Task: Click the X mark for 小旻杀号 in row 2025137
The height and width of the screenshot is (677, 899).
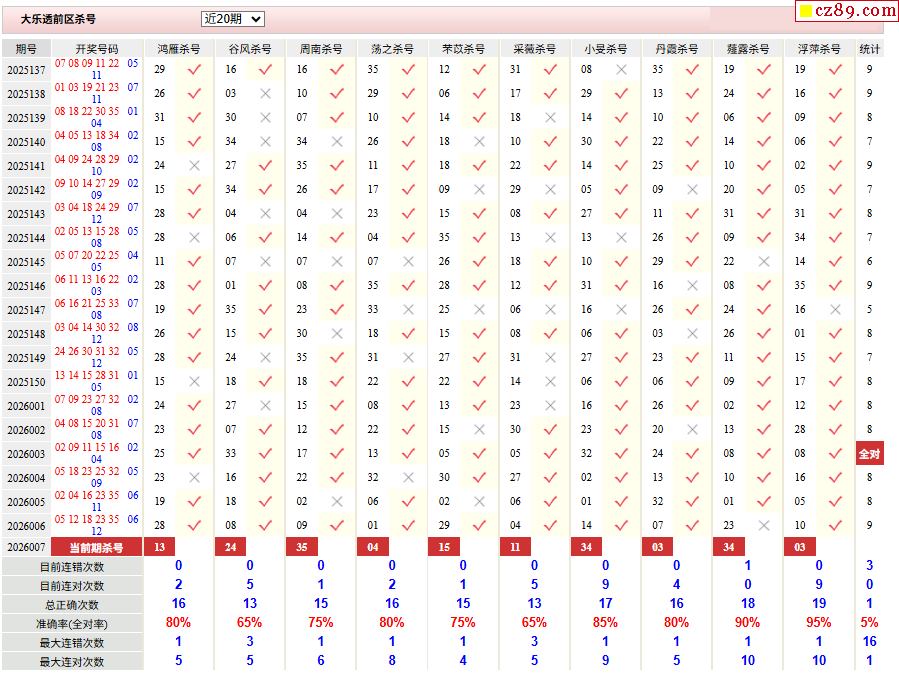Action: [x=621, y=69]
